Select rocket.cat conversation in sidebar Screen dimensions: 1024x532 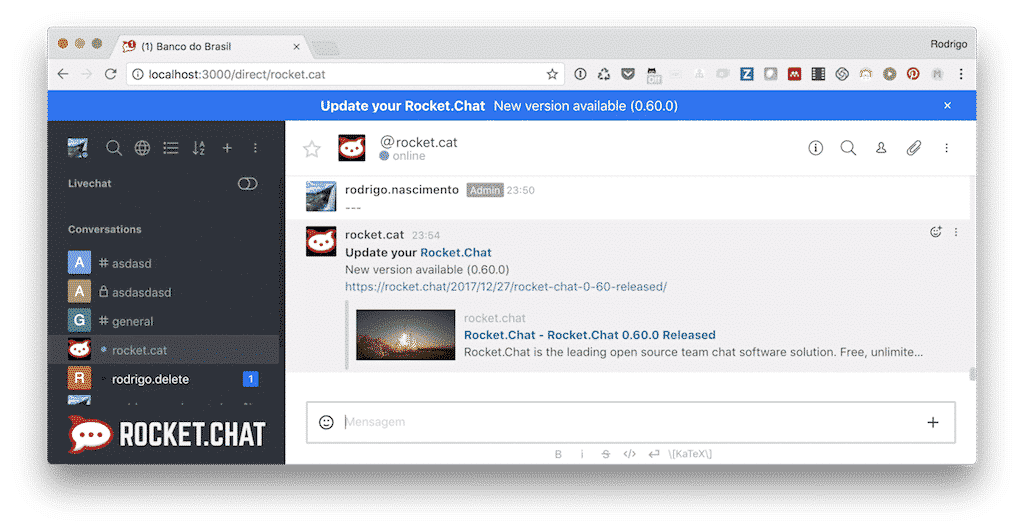tap(167, 350)
